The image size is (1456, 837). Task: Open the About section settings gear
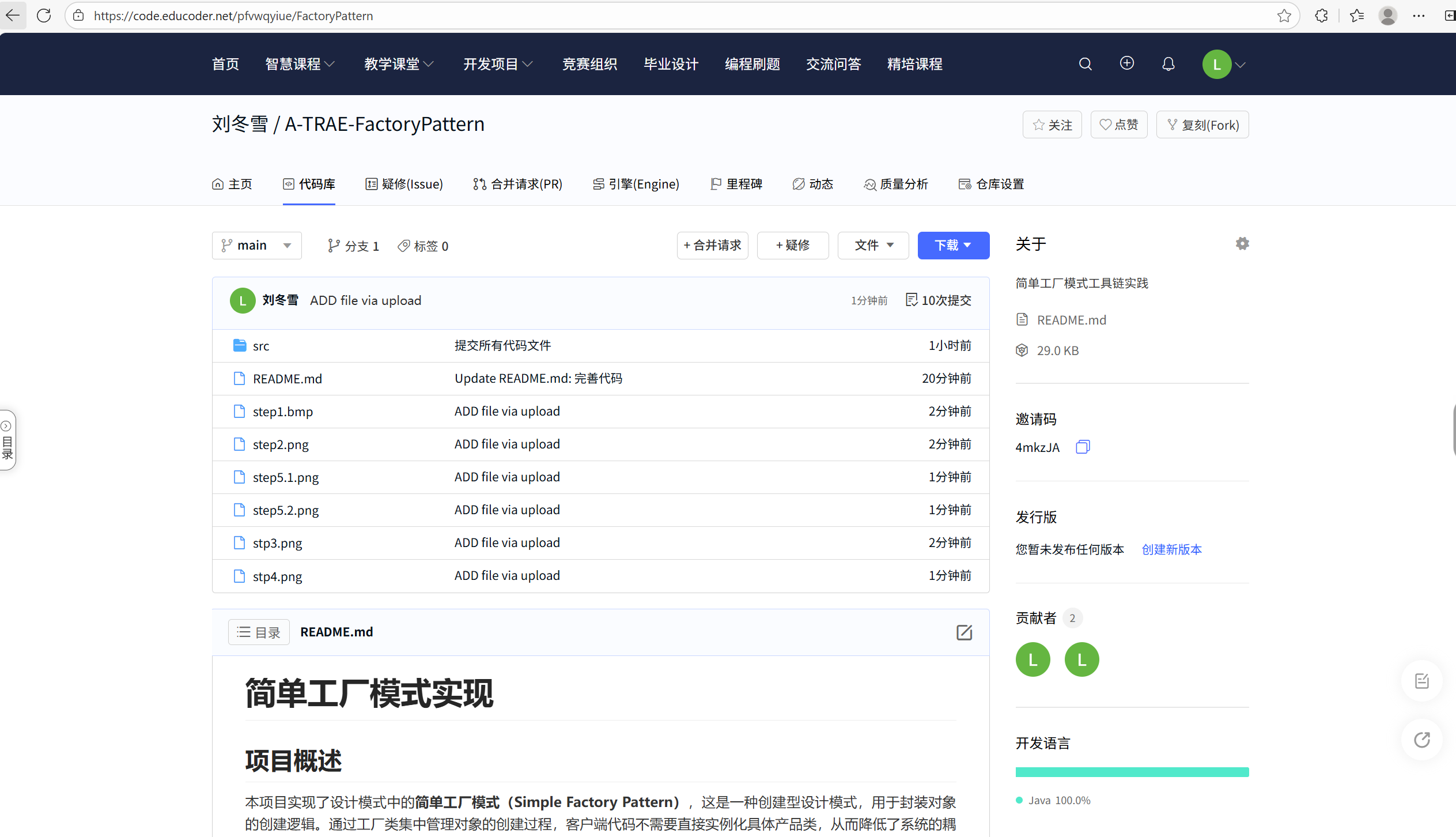(1242, 244)
